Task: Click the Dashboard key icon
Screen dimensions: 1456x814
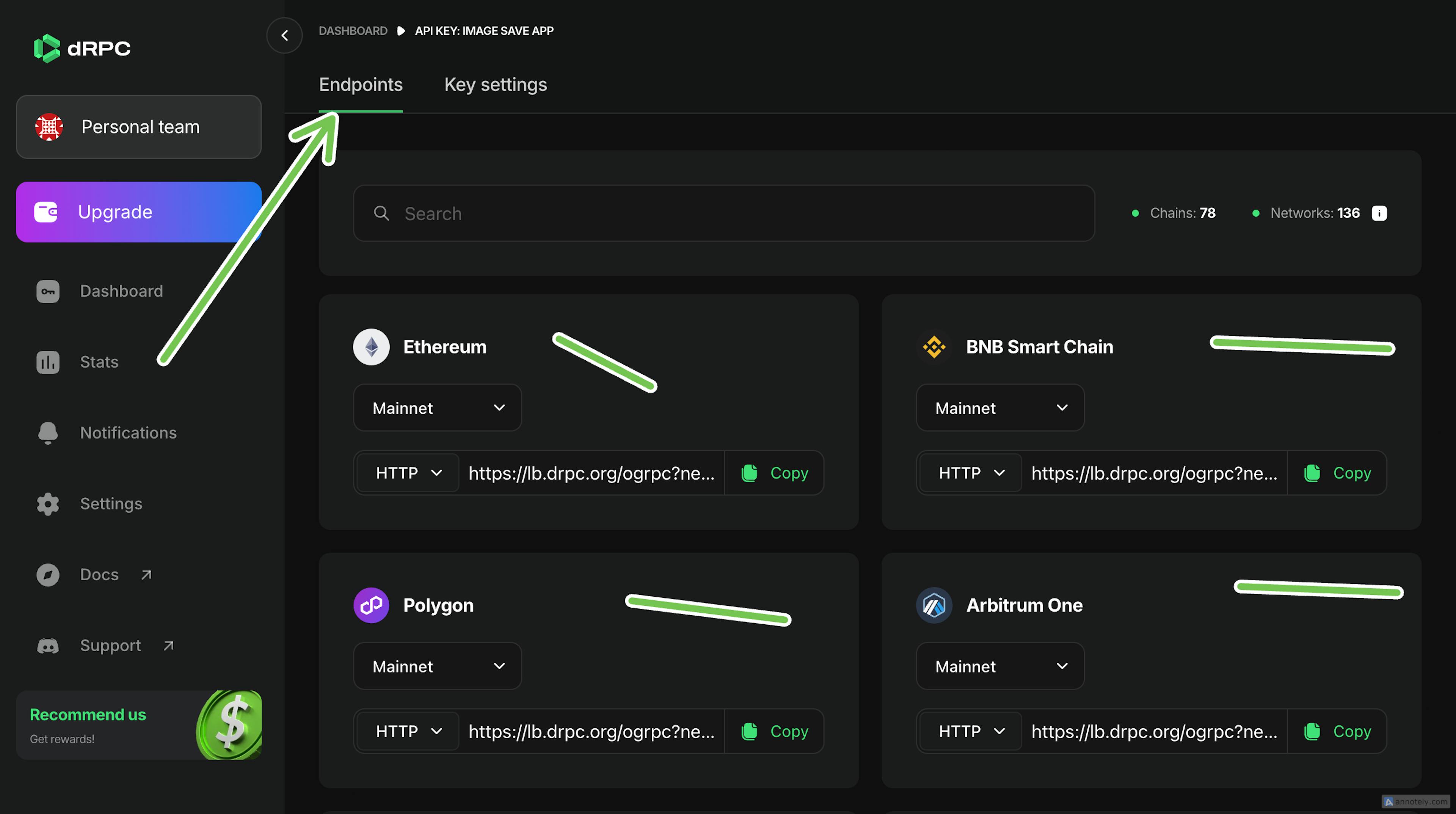Action: click(x=48, y=291)
